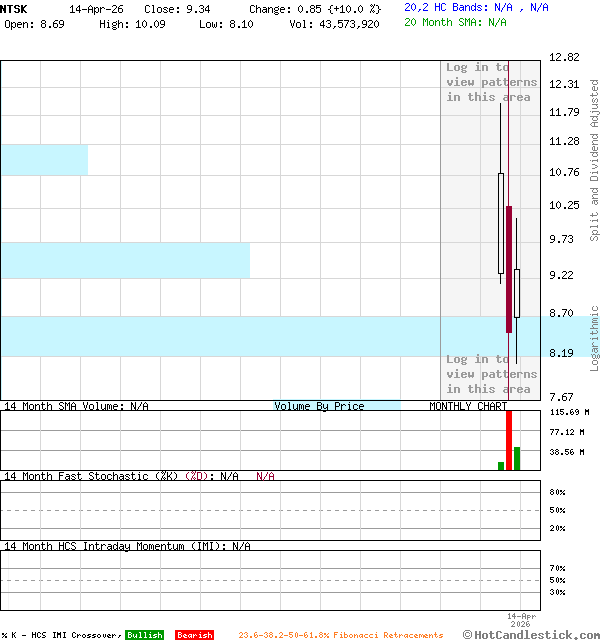
Task: Click the Fibonacci Retracements legend text
Action: tap(340, 635)
